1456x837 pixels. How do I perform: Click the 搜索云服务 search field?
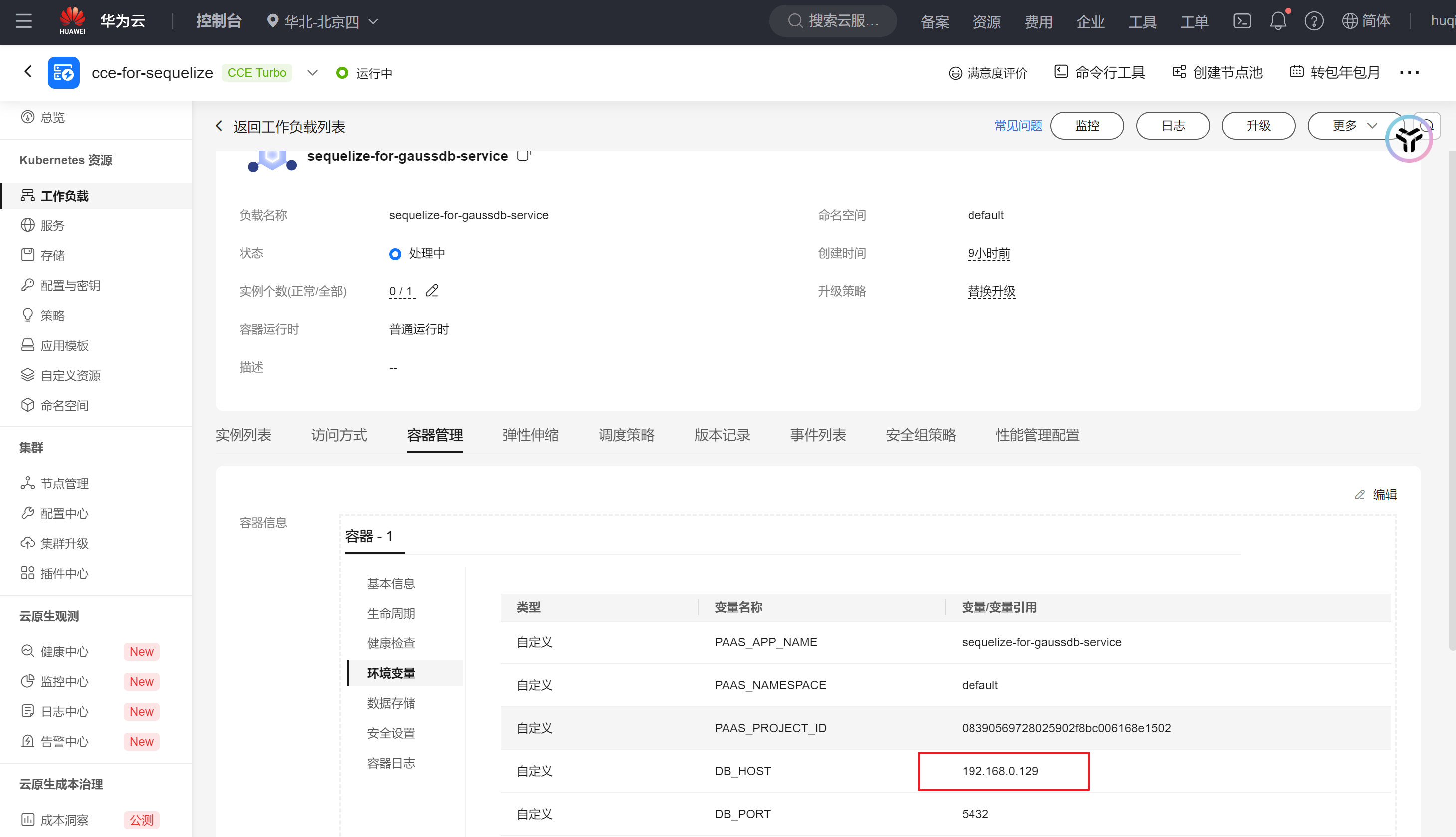[x=833, y=21]
